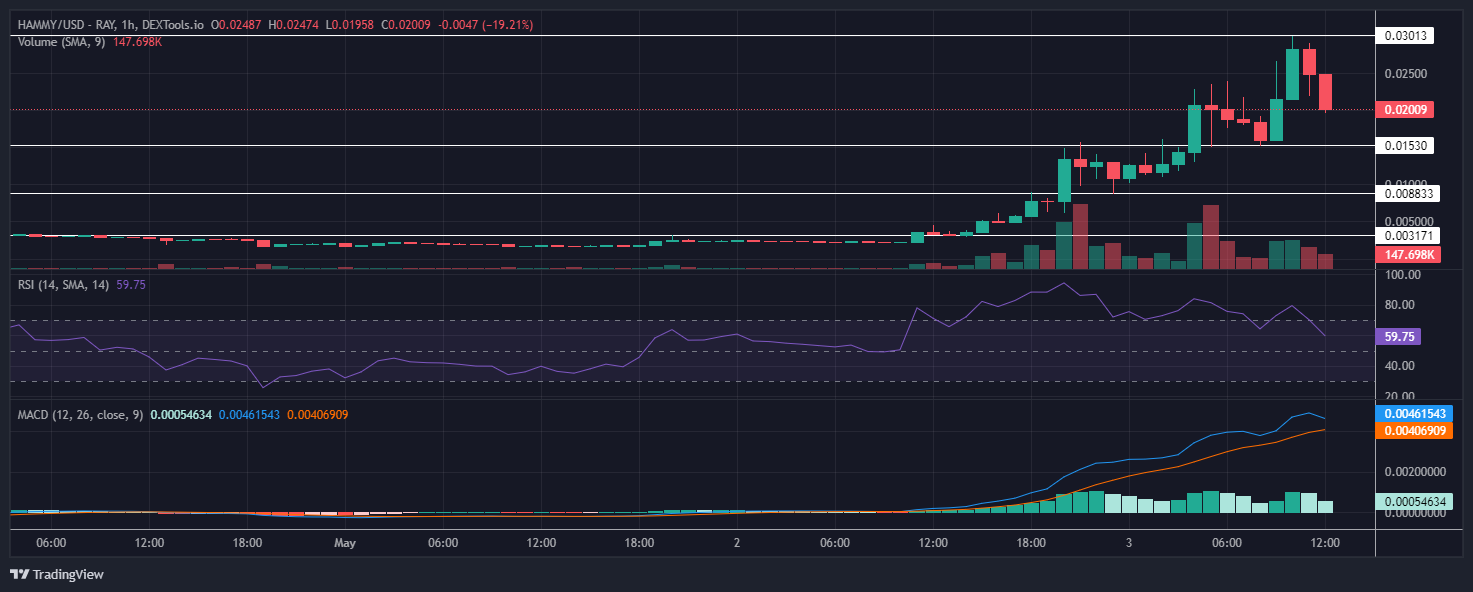Click the purple RSI value label 59.75
The height and width of the screenshot is (592, 1473).
point(1398,337)
